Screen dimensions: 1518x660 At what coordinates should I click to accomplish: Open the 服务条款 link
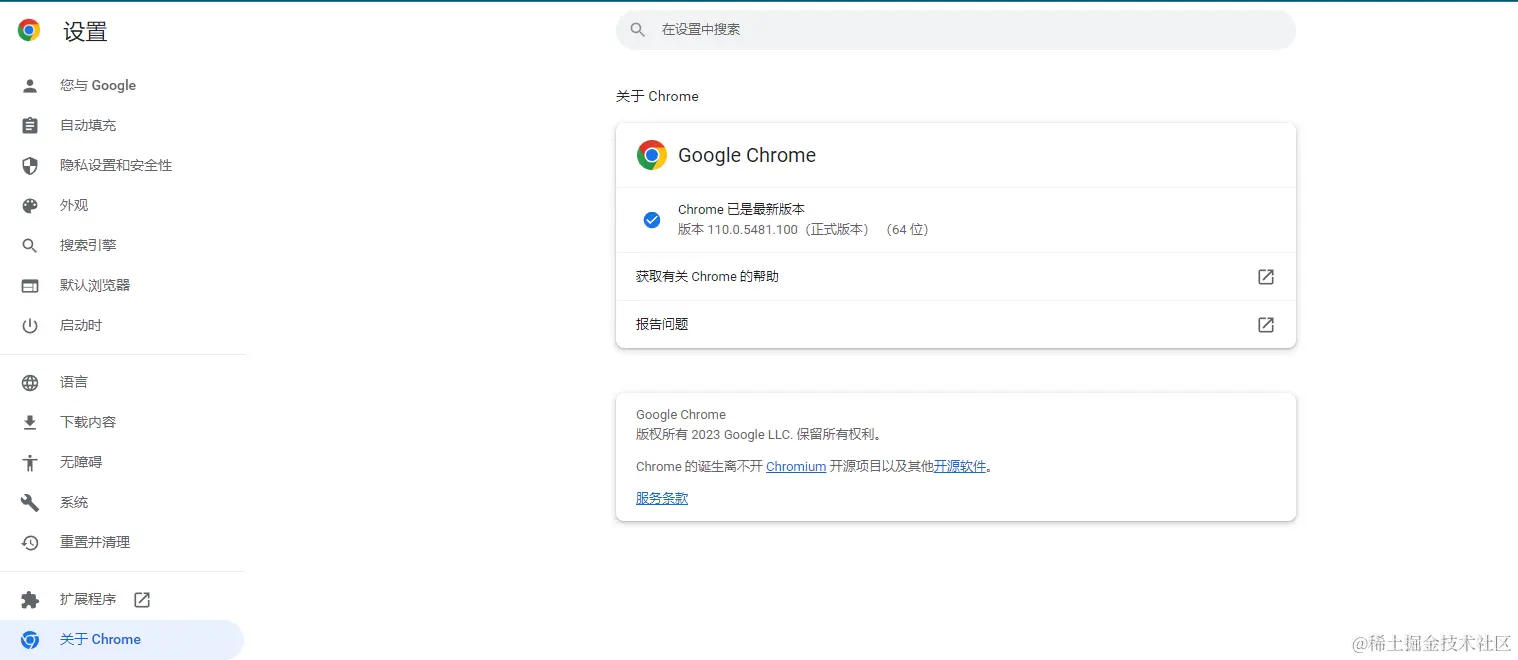click(662, 498)
